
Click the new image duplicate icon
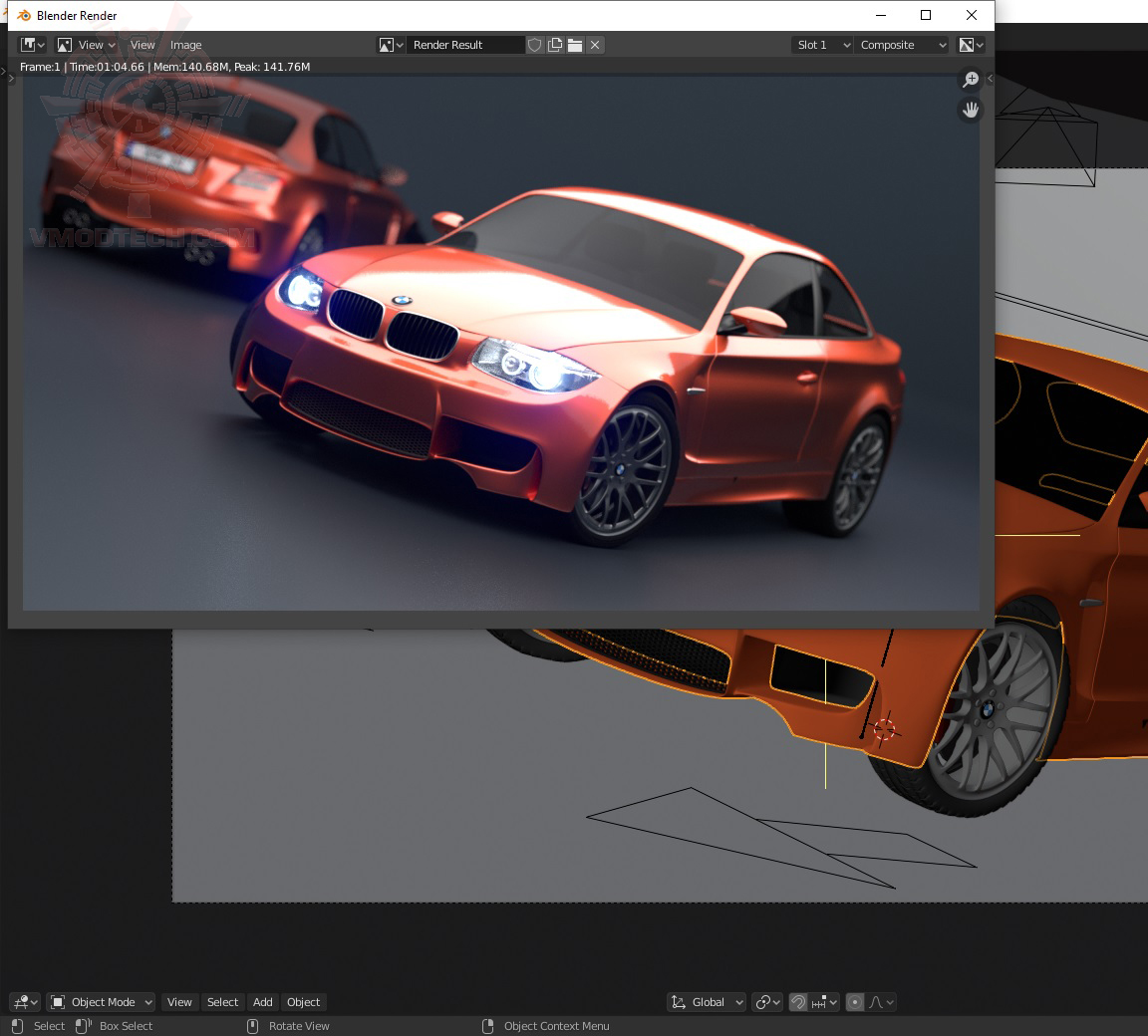(x=555, y=46)
